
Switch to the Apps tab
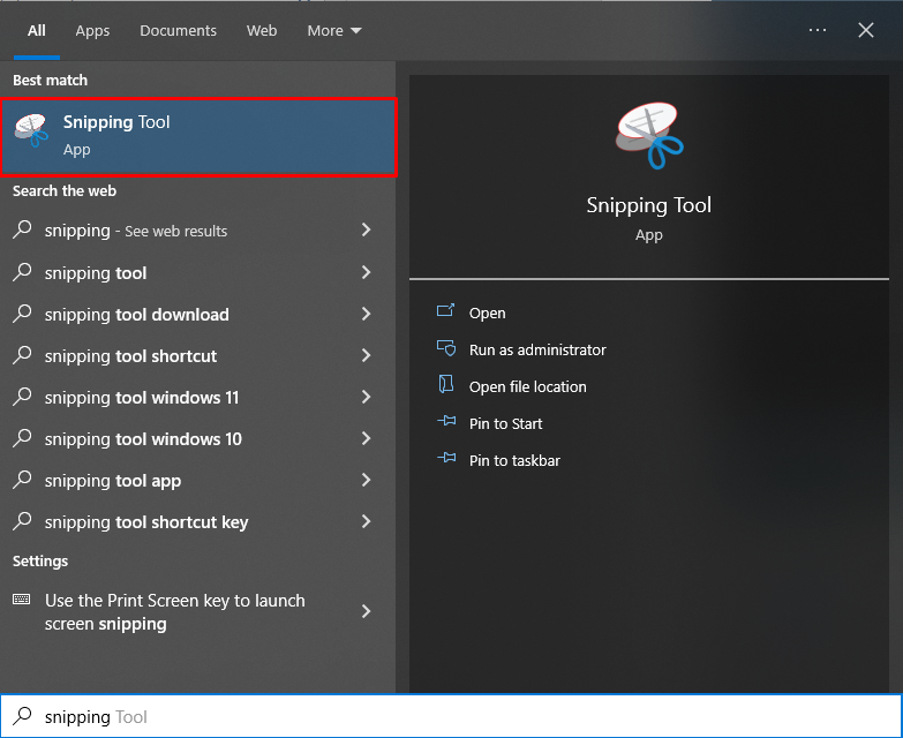tap(92, 31)
